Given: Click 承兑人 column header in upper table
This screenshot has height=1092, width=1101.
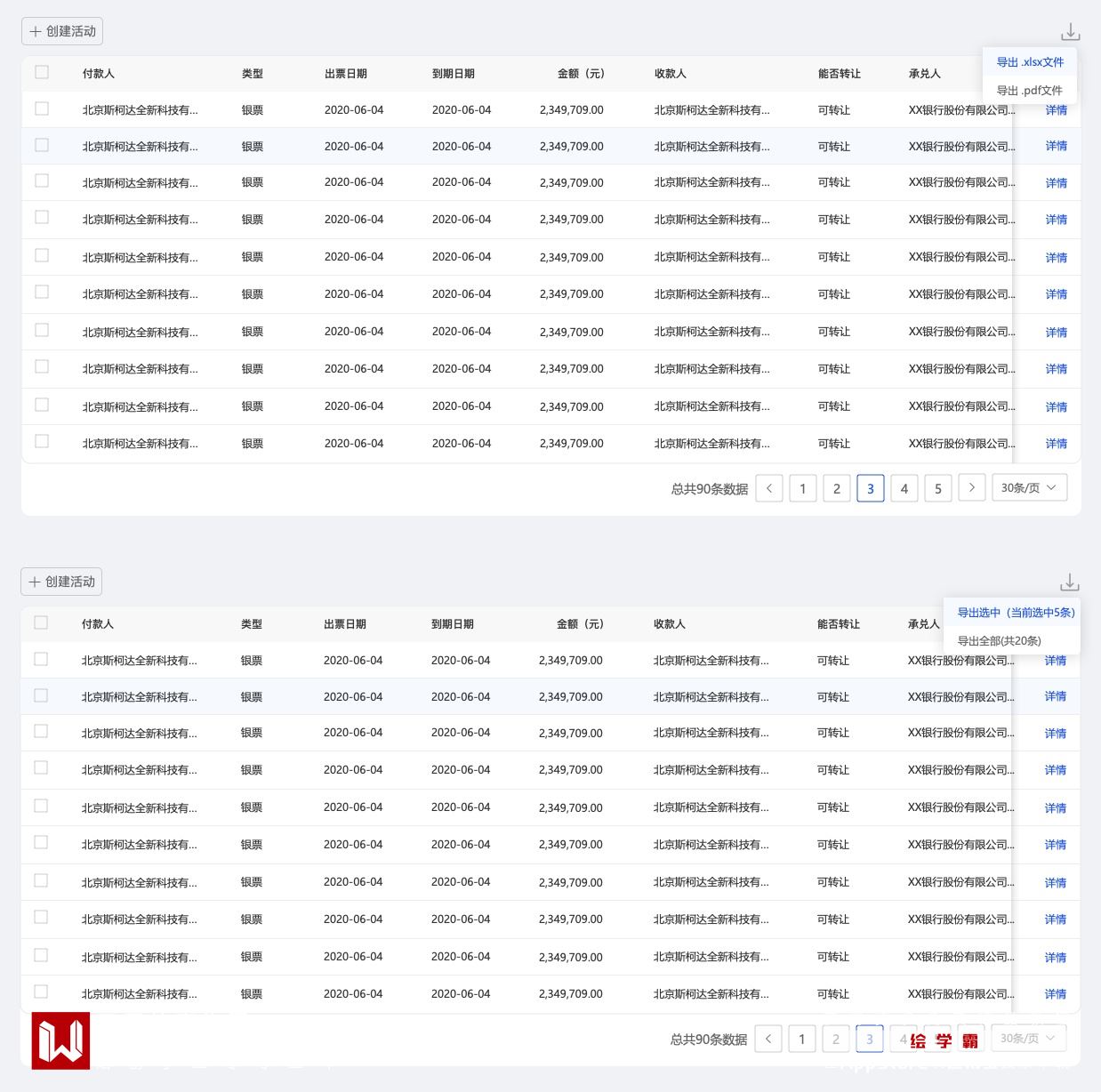Looking at the screenshot, I should pyautogui.click(x=925, y=74).
